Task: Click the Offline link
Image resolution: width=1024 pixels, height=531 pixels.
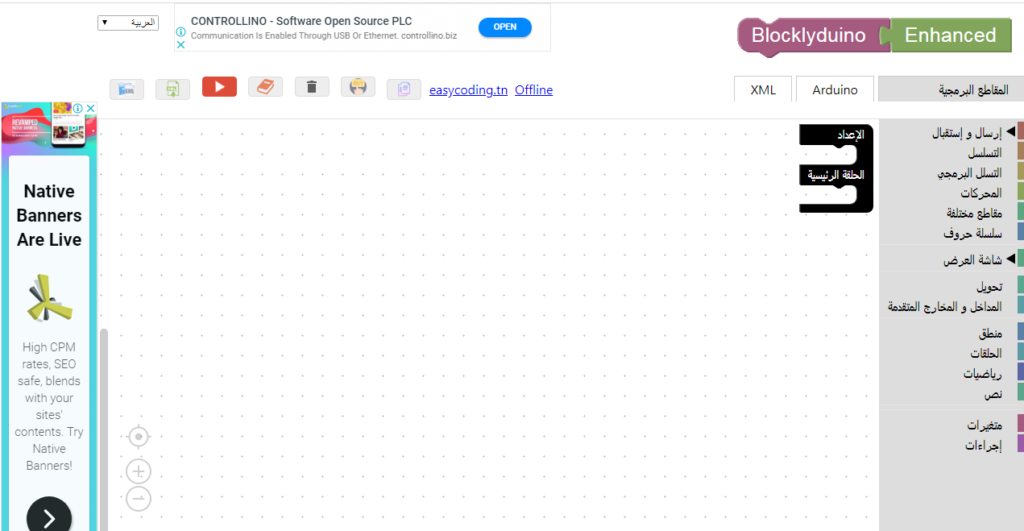Action: click(x=533, y=90)
